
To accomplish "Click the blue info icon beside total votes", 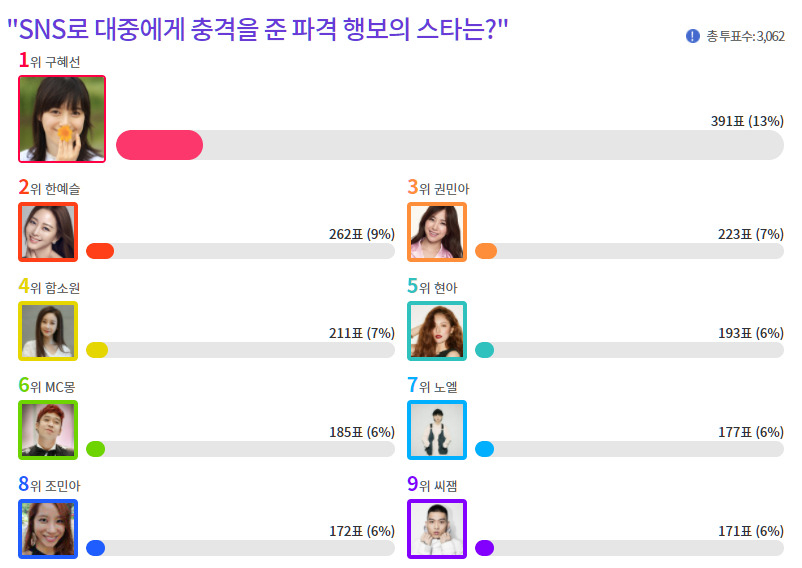I will click(x=692, y=36).
